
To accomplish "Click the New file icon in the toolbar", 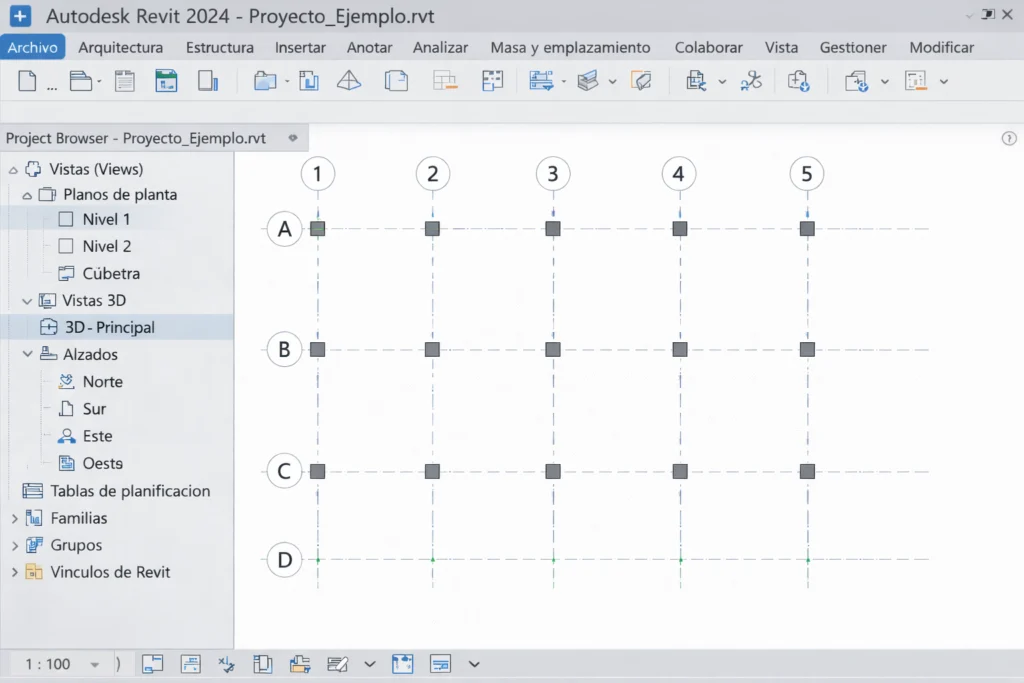I will click(x=28, y=81).
